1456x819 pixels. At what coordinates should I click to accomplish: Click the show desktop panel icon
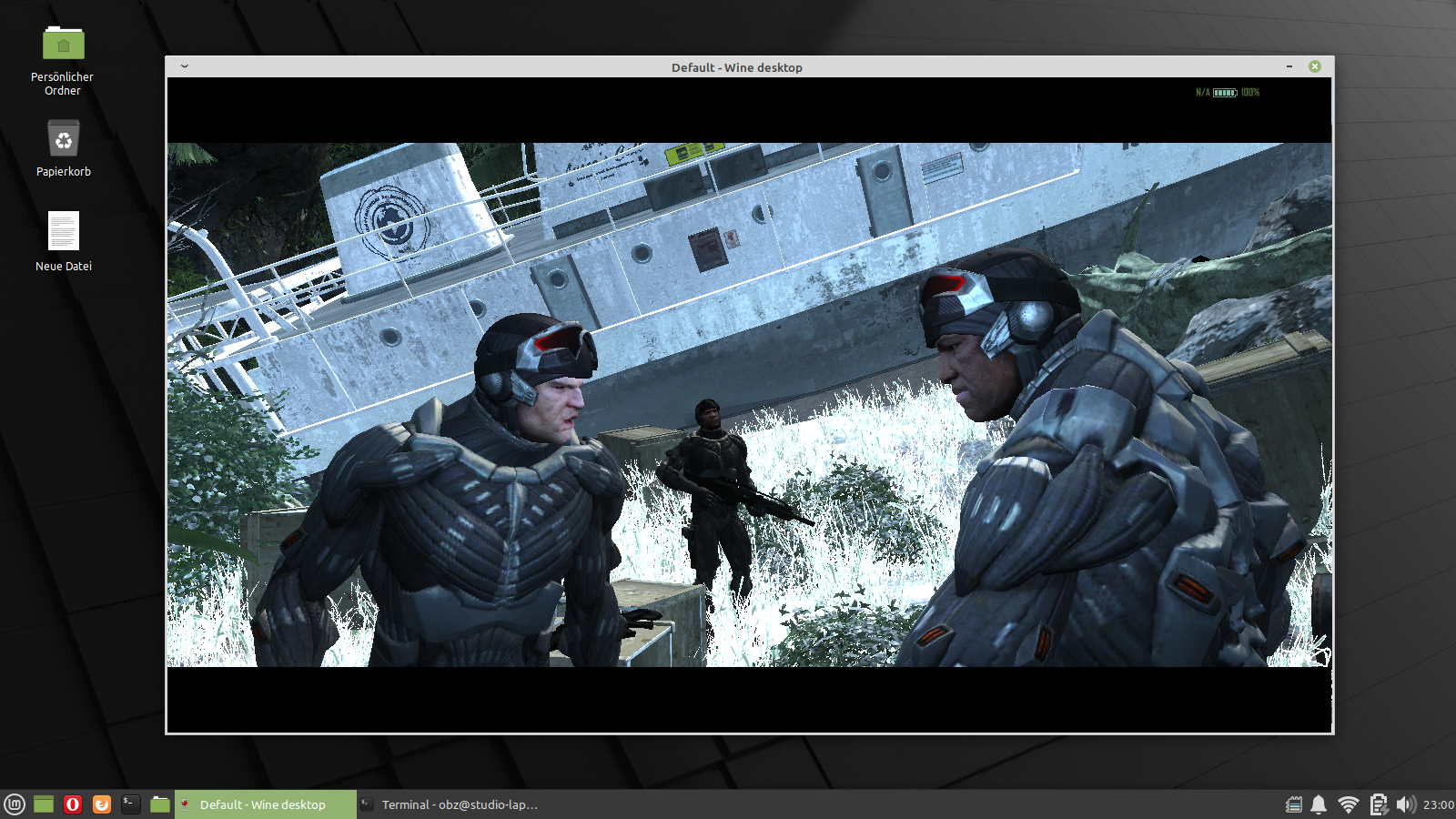pyautogui.click(x=44, y=804)
